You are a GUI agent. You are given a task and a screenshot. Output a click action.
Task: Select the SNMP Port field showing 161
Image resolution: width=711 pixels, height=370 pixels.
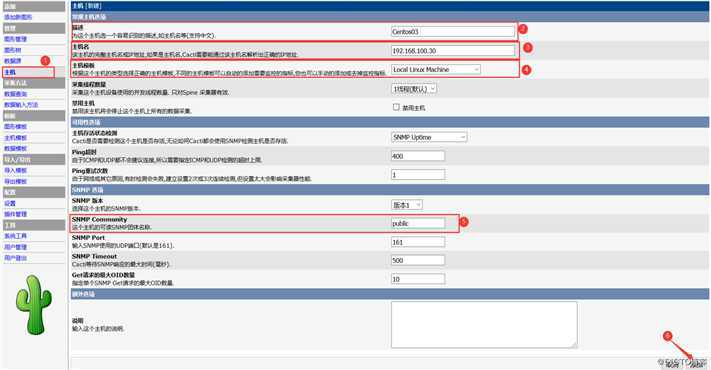click(418, 242)
